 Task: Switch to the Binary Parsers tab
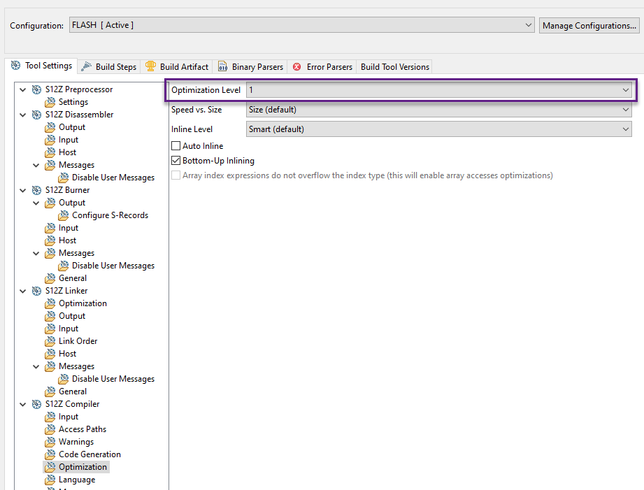tap(250, 67)
